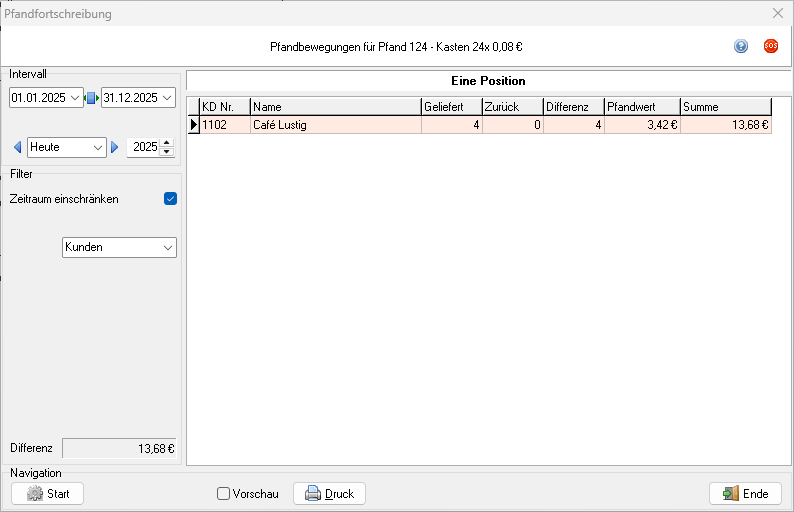Increase the year 2025 with up spinner
The height and width of the screenshot is (512, 794).
click(x=167, y=143)
